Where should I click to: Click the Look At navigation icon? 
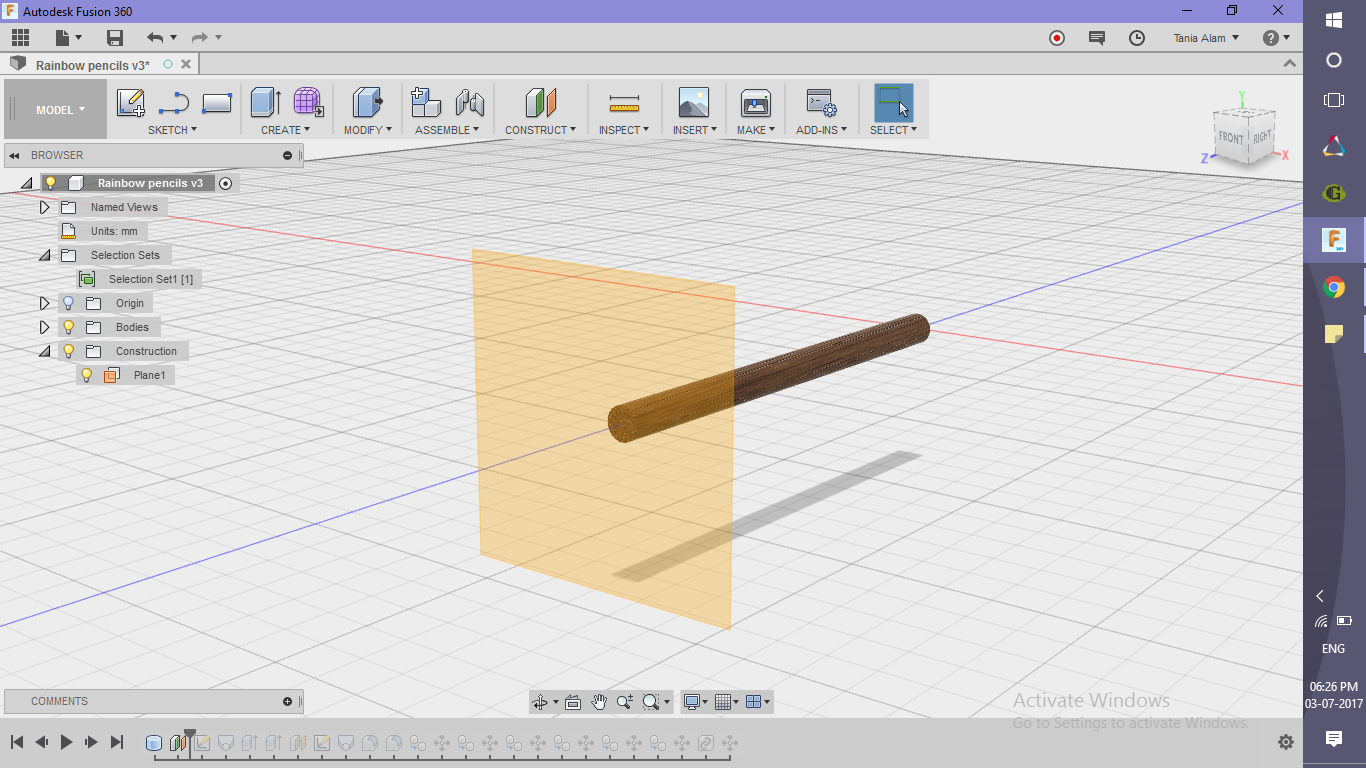point(573,702)
